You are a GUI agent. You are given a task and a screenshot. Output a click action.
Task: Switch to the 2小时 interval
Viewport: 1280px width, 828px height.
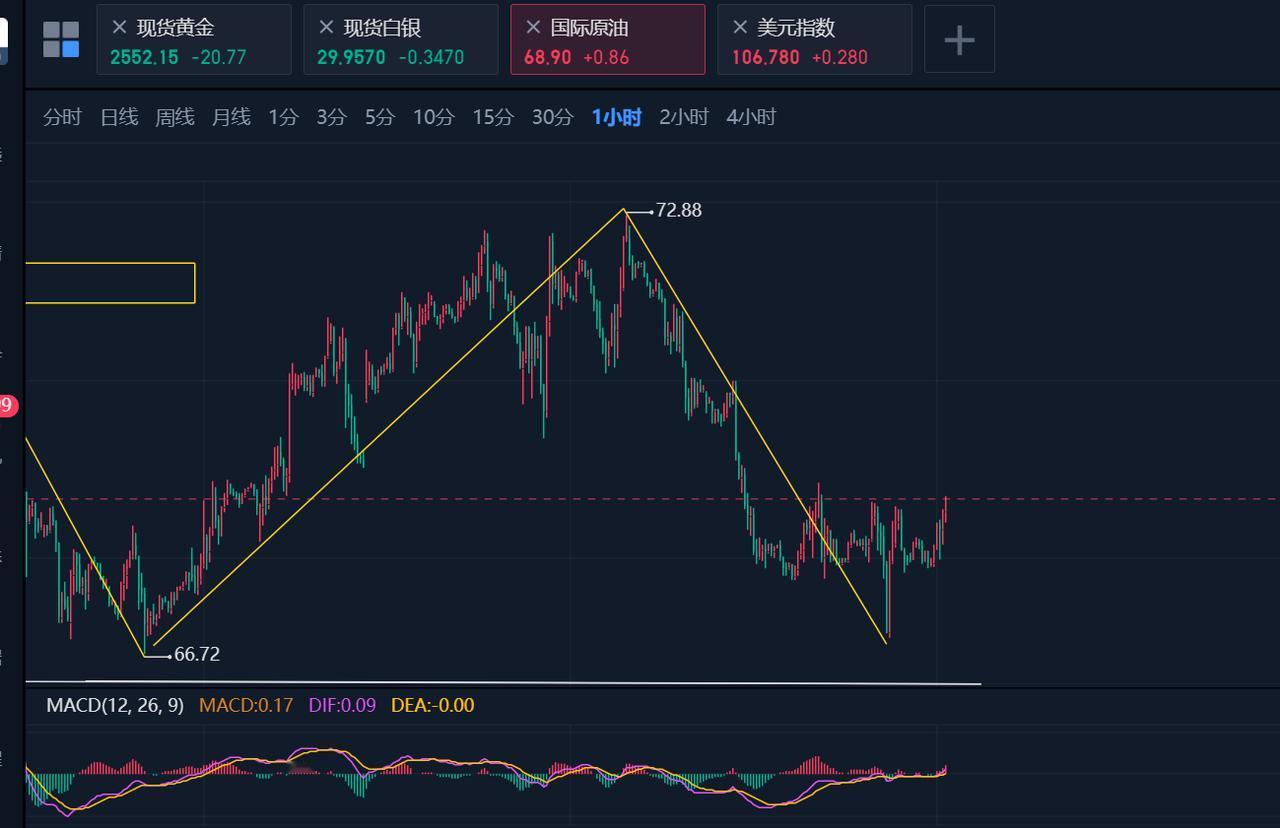click(x=684, y=117)
